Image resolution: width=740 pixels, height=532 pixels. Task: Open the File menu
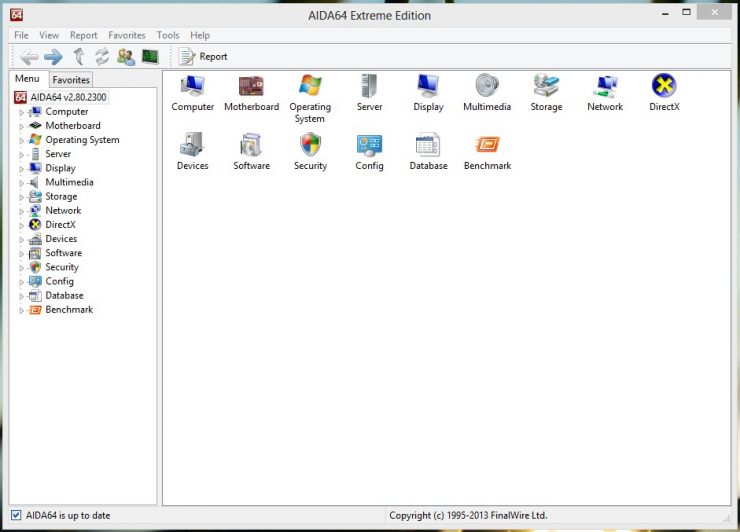pyautogui.click(x=21, y=35)
